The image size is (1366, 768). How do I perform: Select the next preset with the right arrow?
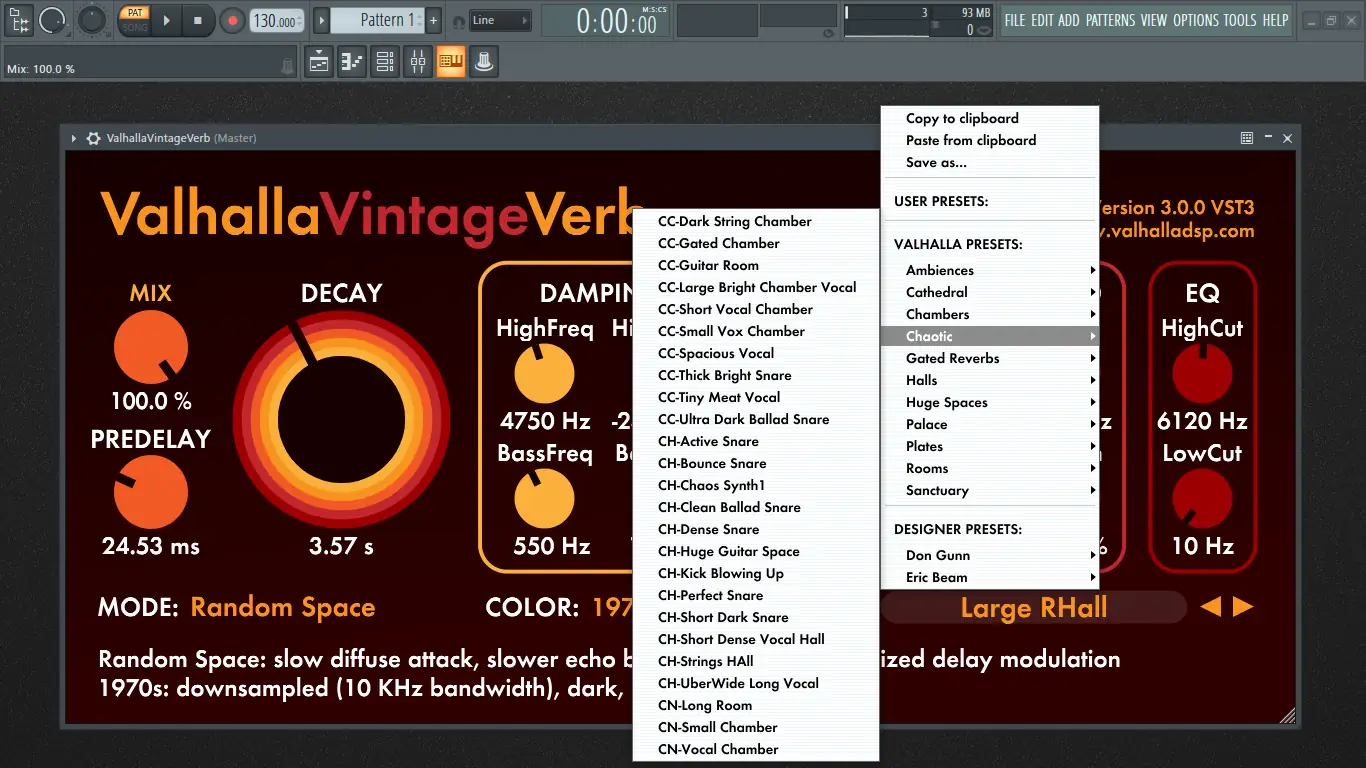click(1243, 607)
